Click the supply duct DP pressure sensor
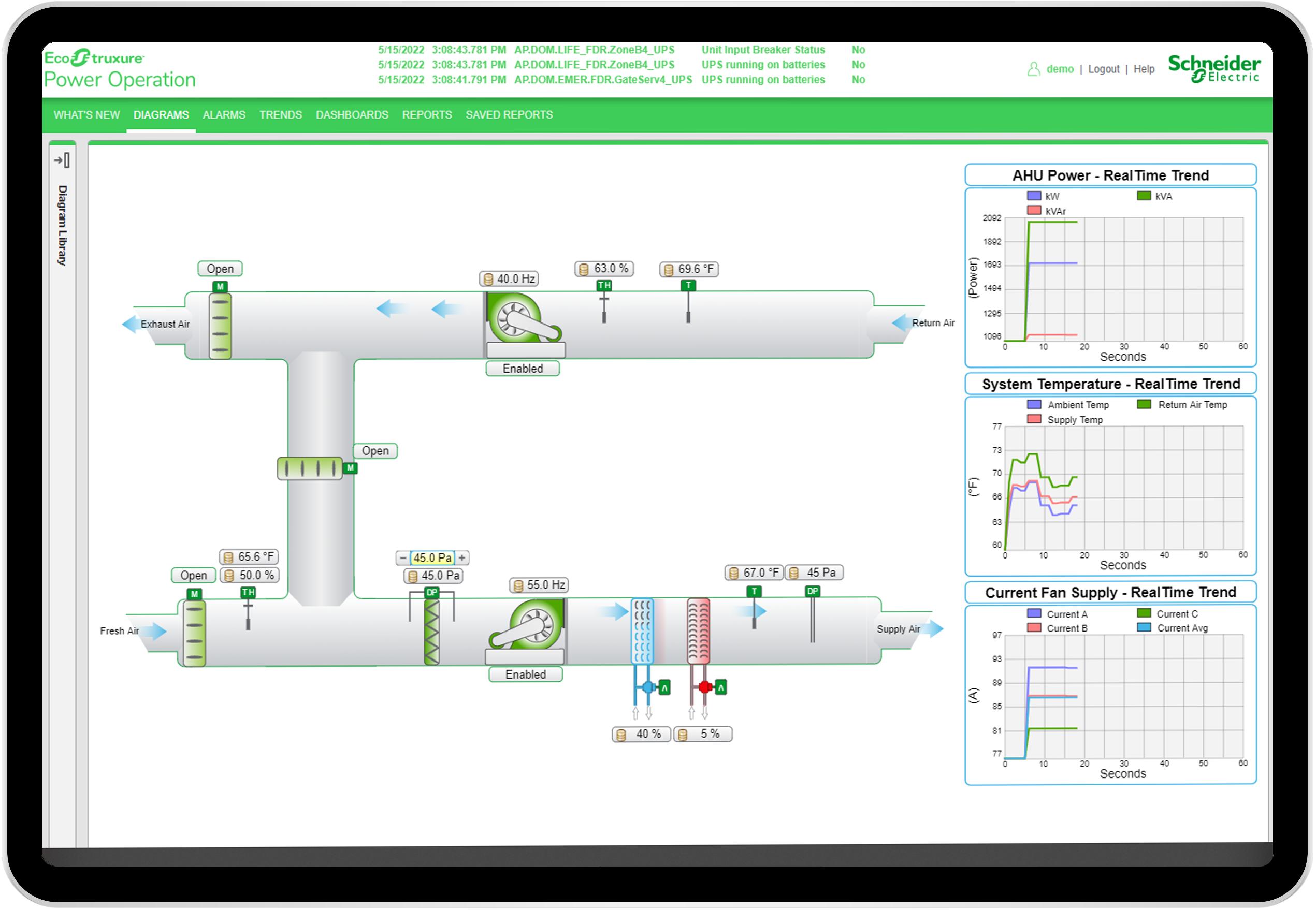The width and height of the screenshot is (1316, 910). pyautogui.click(x=813, y=614)
